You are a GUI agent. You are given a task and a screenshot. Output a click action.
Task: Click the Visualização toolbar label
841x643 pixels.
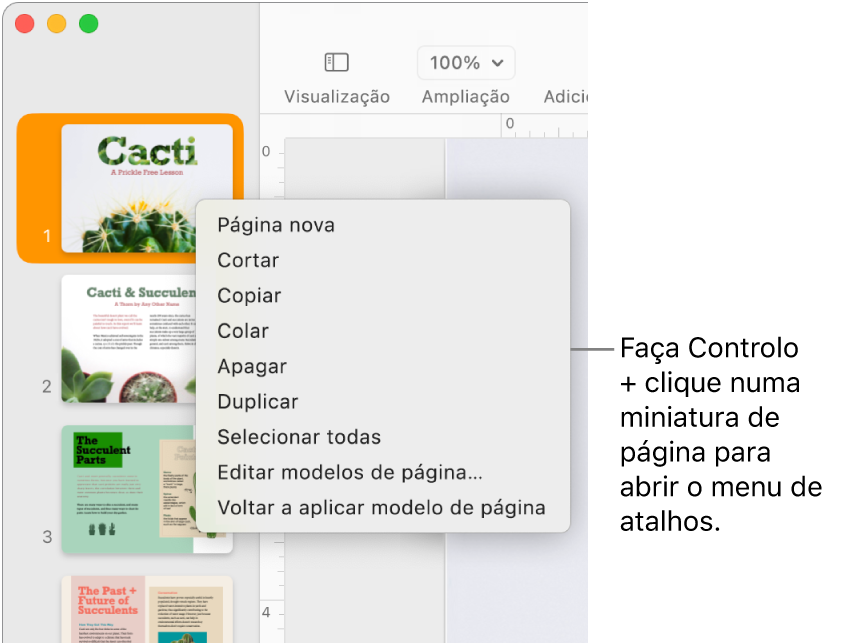(337, 97)
